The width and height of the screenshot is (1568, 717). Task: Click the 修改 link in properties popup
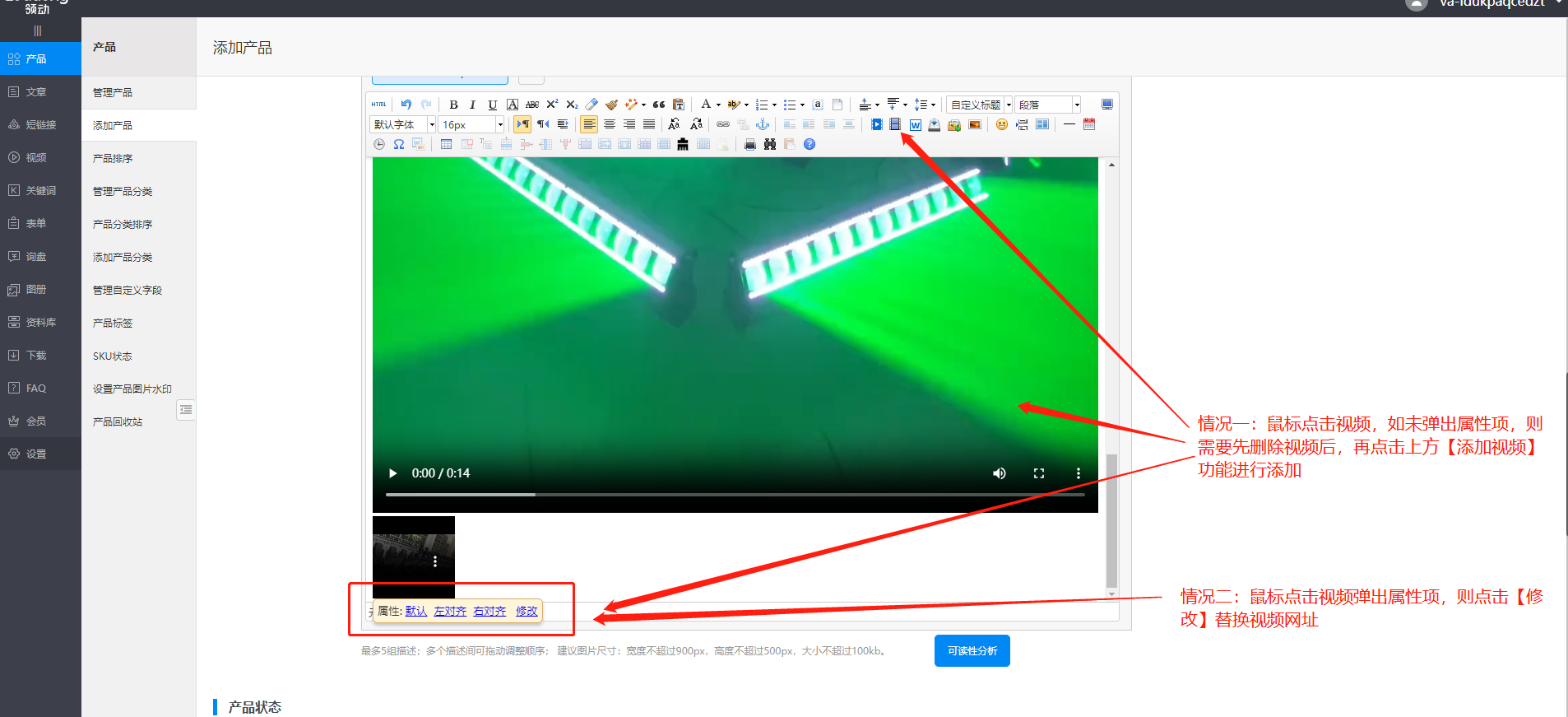click(527, 611)
